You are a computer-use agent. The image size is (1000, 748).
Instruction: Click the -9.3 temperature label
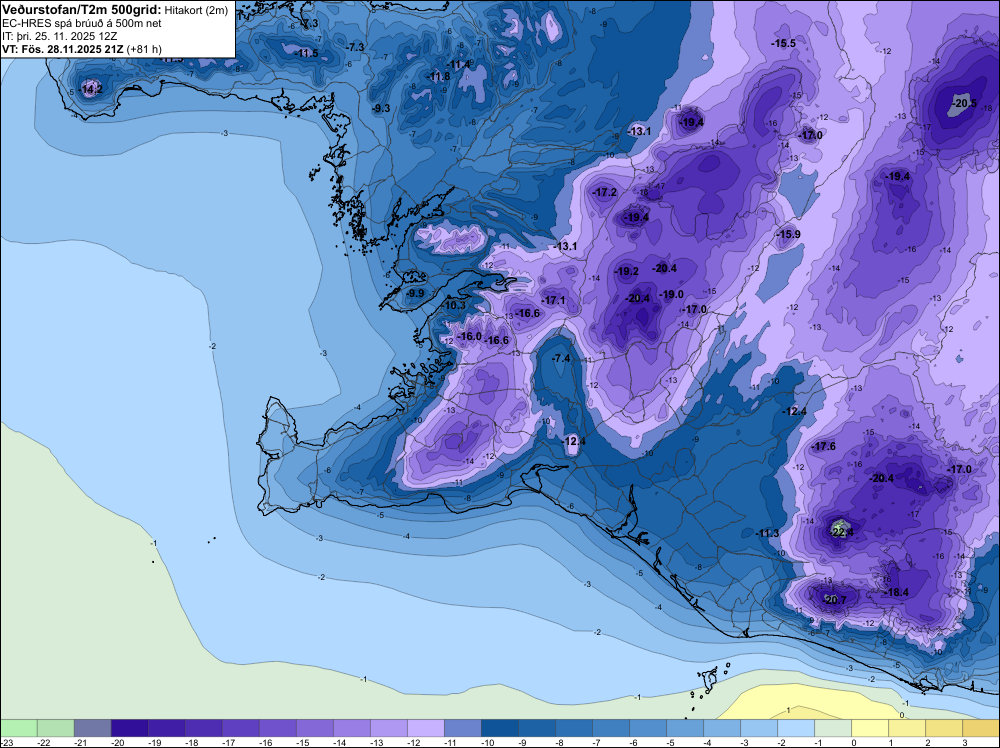(381, 108)
